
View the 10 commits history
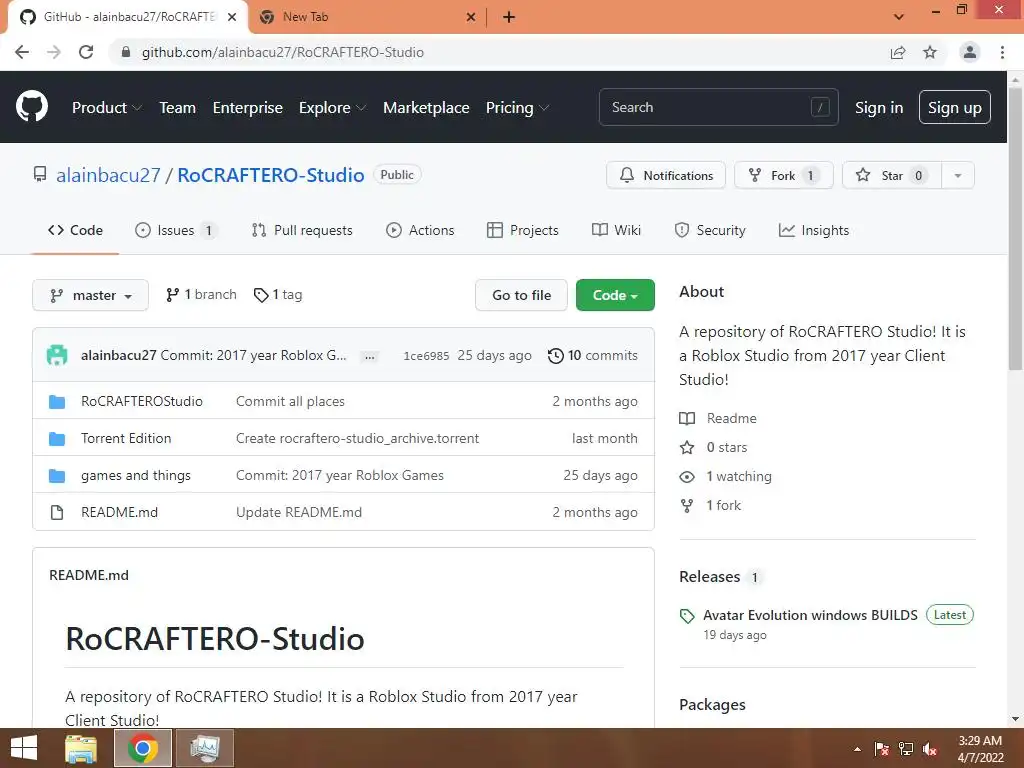tap(592, 355)
